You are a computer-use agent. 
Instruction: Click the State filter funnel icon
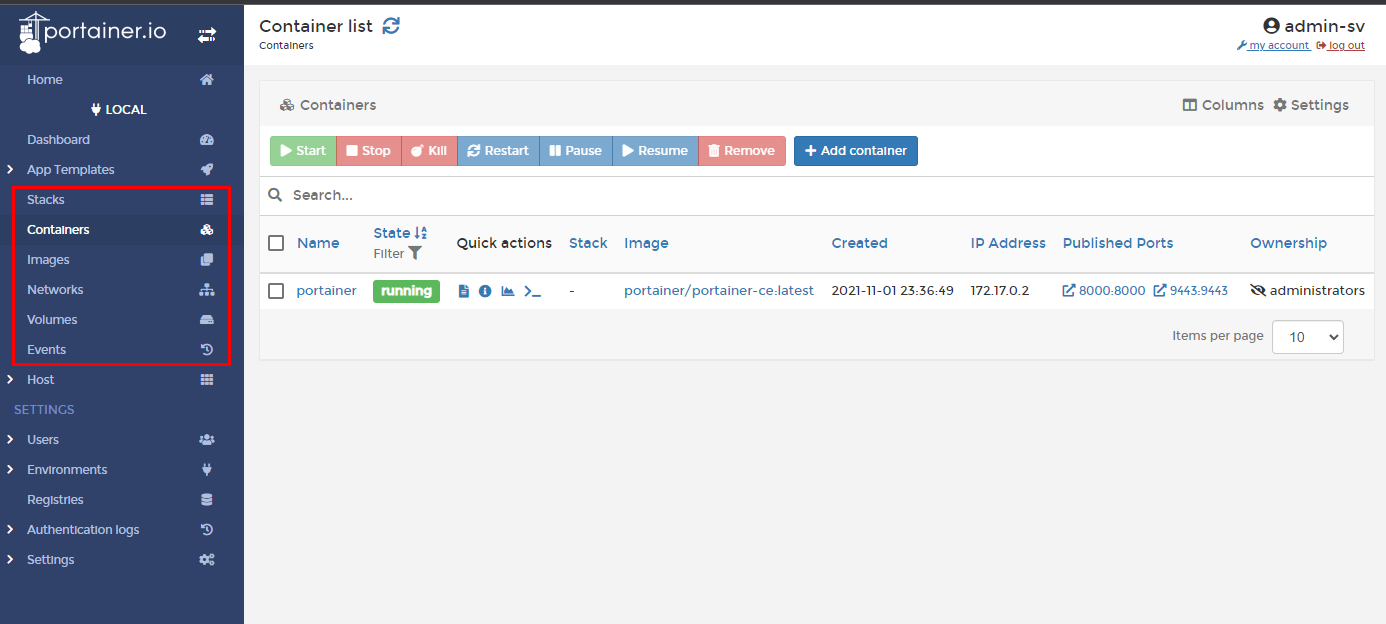click(415, 254)
